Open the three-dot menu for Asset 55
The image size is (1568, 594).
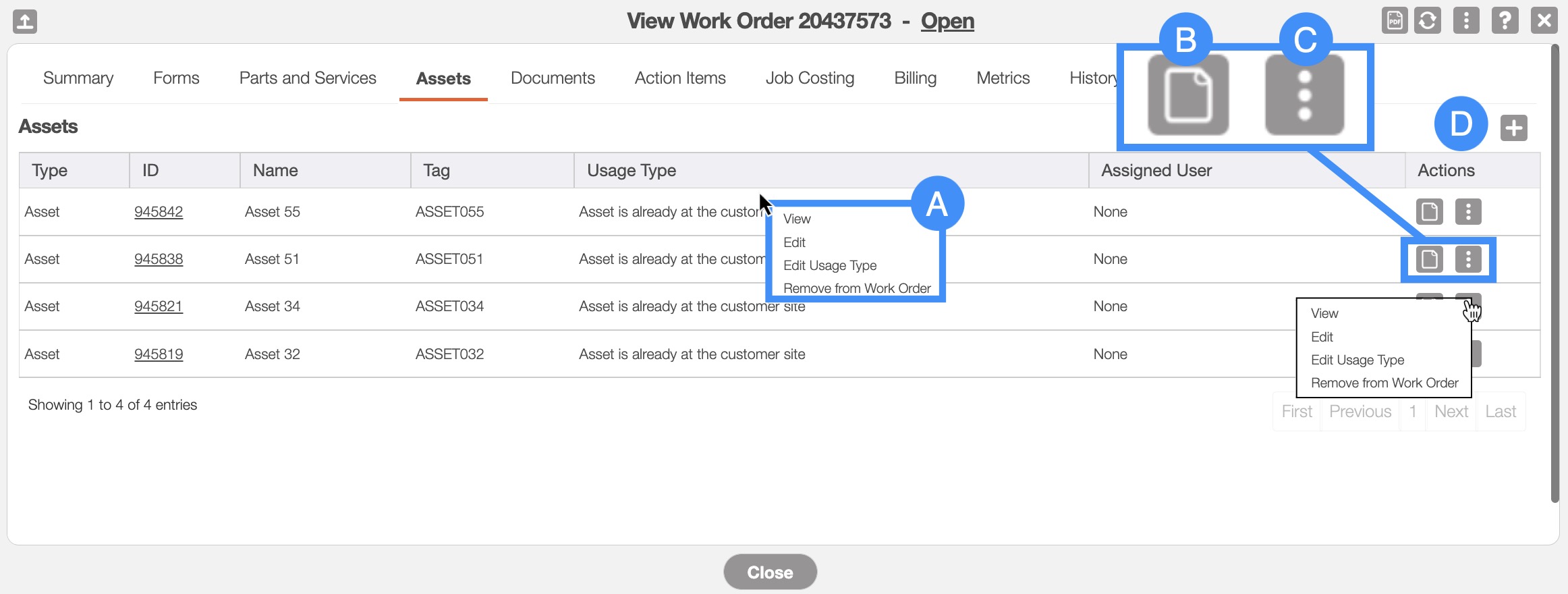[x=1468, y=212]
